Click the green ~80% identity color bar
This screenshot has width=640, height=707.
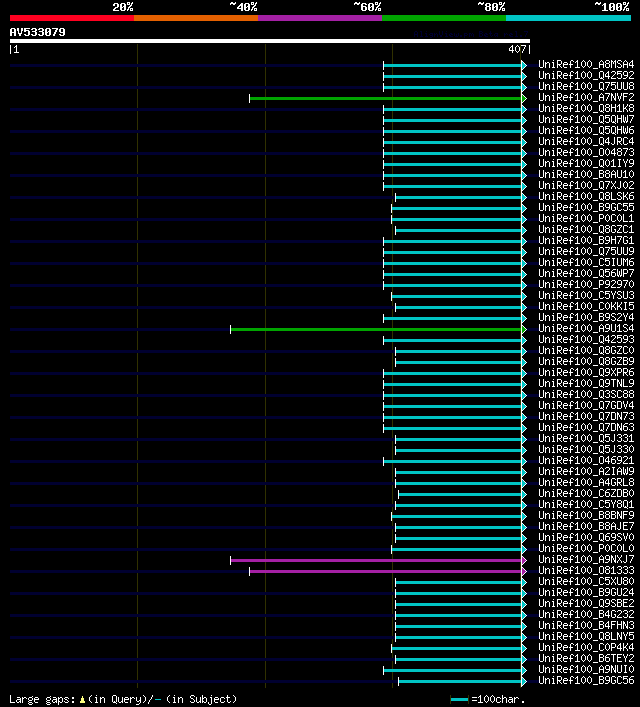point(444,18)
